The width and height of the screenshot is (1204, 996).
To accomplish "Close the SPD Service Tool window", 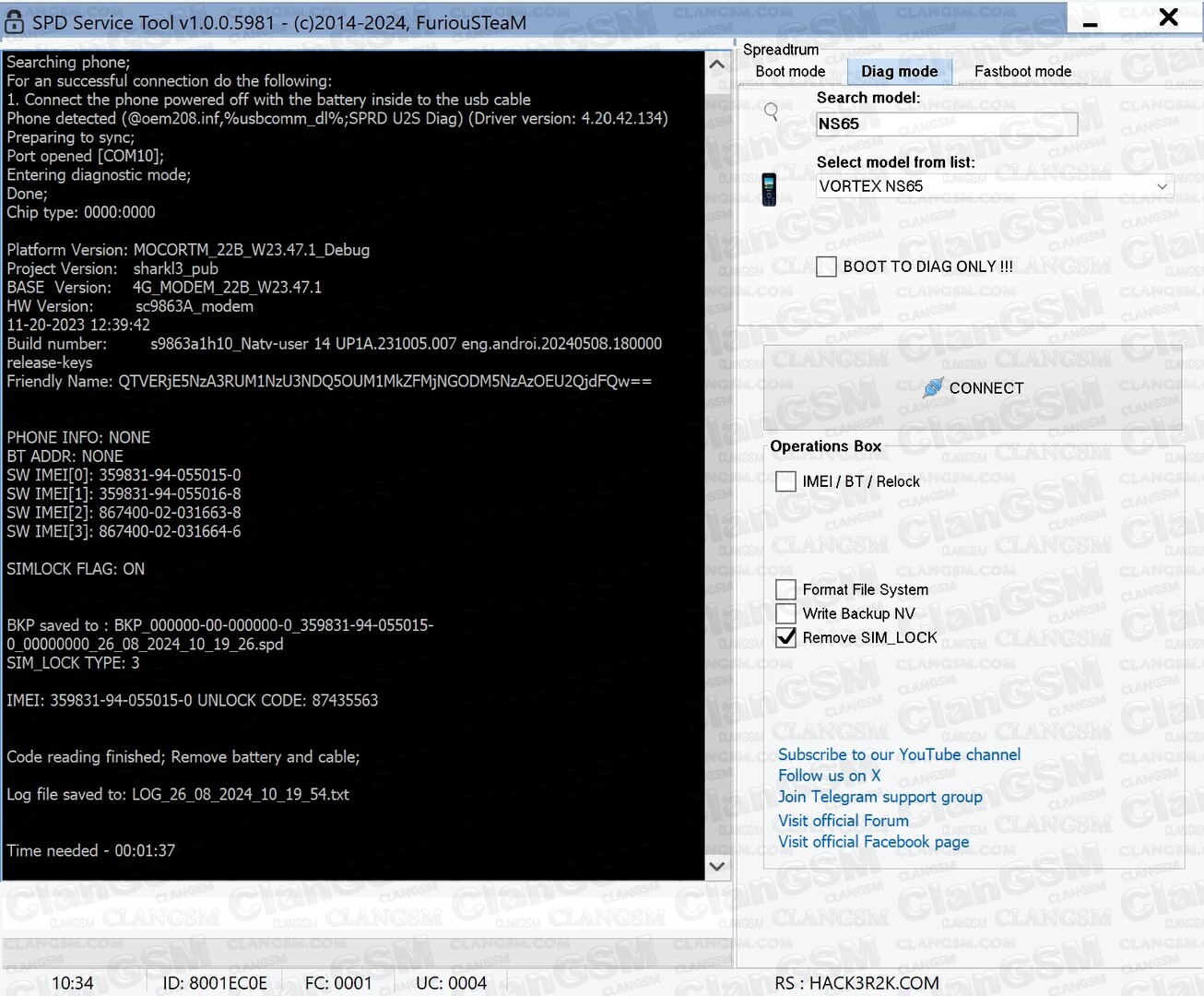I will click(1168, 18).
